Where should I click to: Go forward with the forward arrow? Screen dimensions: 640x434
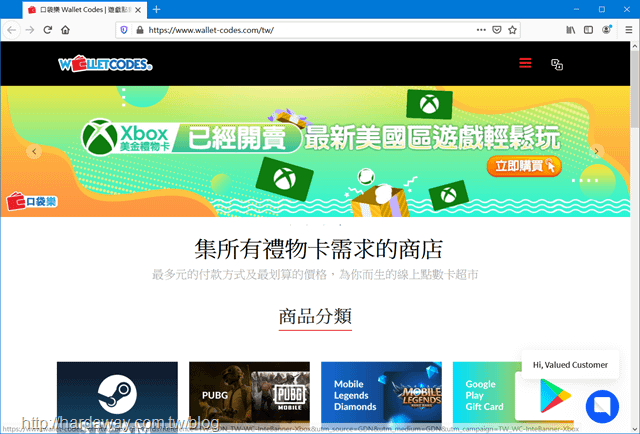(30, 30)
